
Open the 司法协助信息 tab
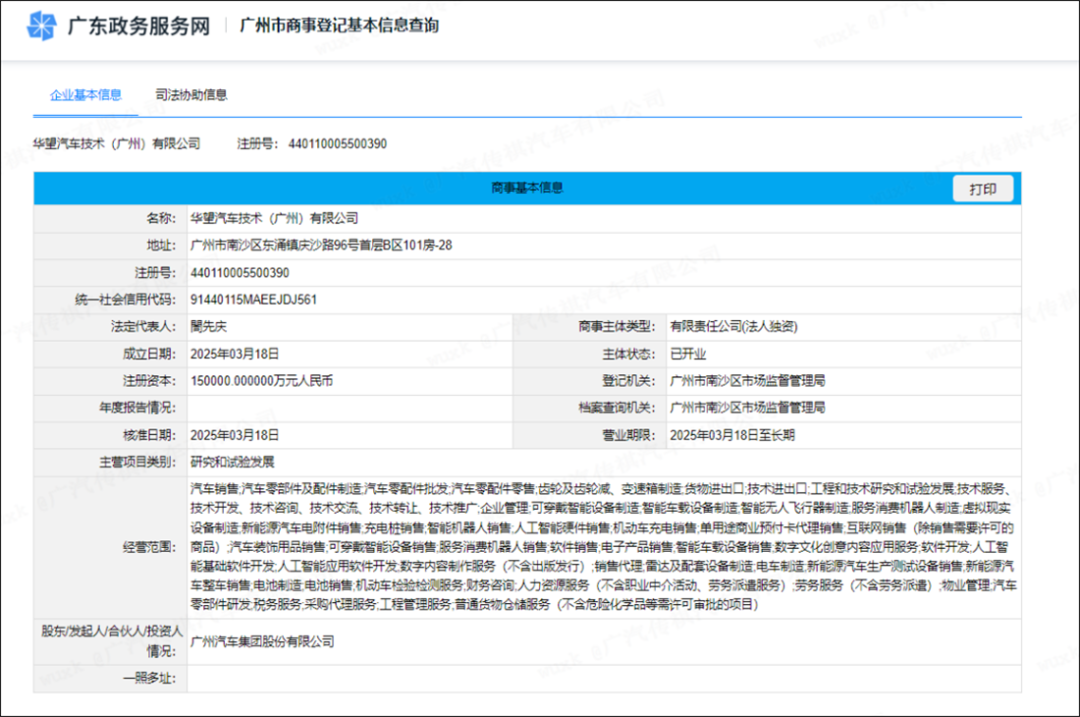point(191,95)
